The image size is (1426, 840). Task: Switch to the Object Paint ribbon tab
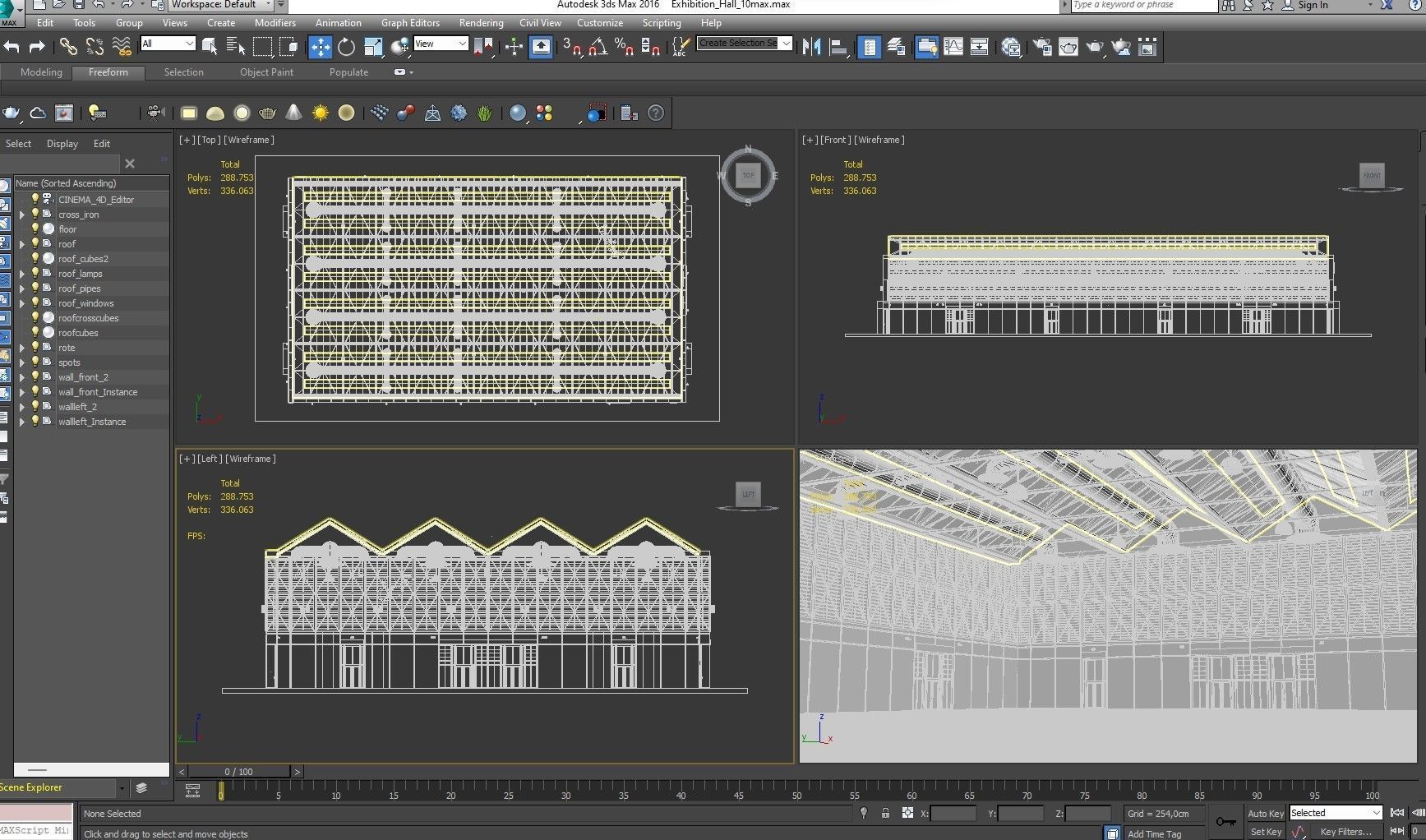point(266,72)
